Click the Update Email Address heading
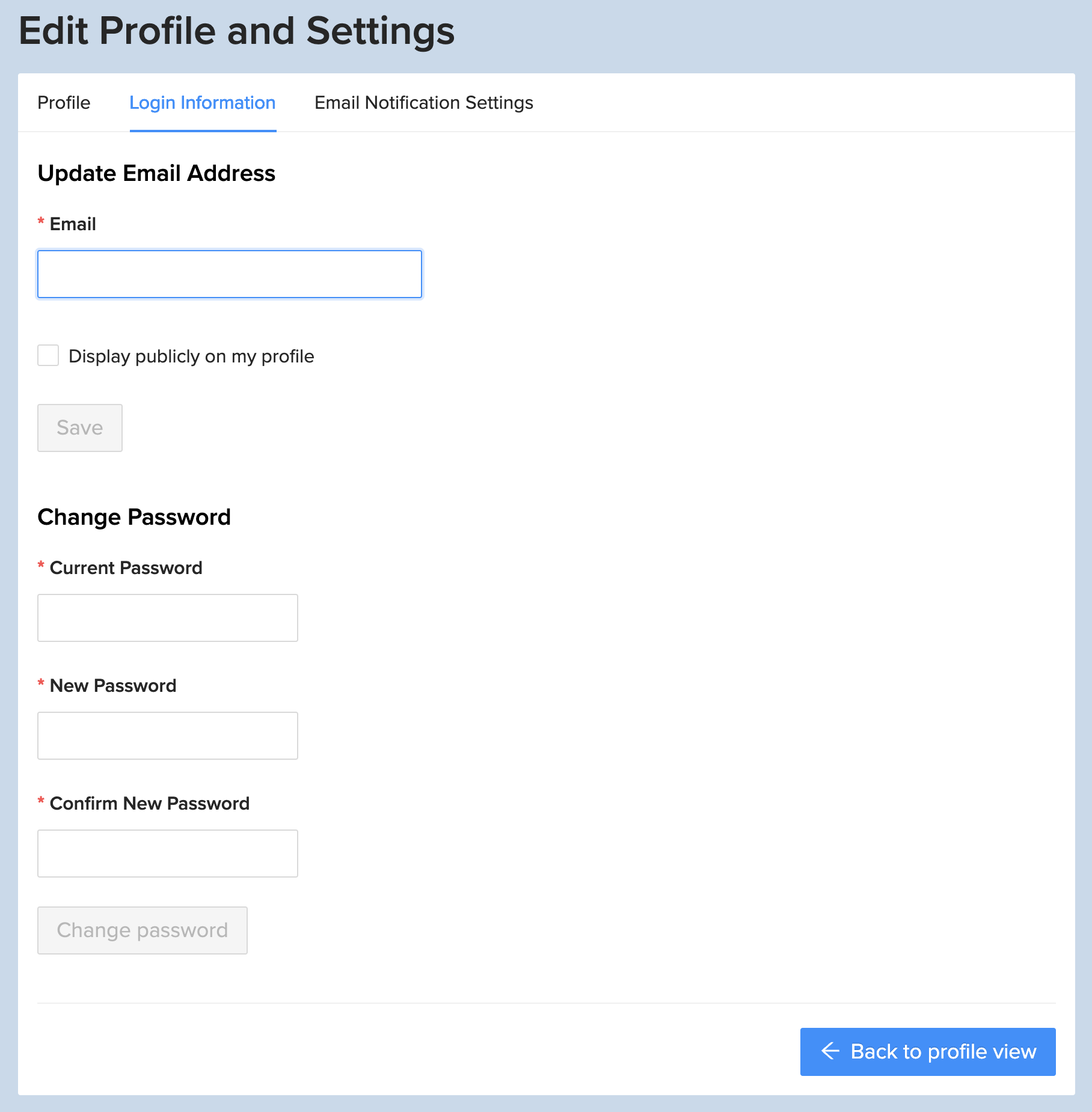Screen dimensions: 1092x1112 click(x=156, y=173)
